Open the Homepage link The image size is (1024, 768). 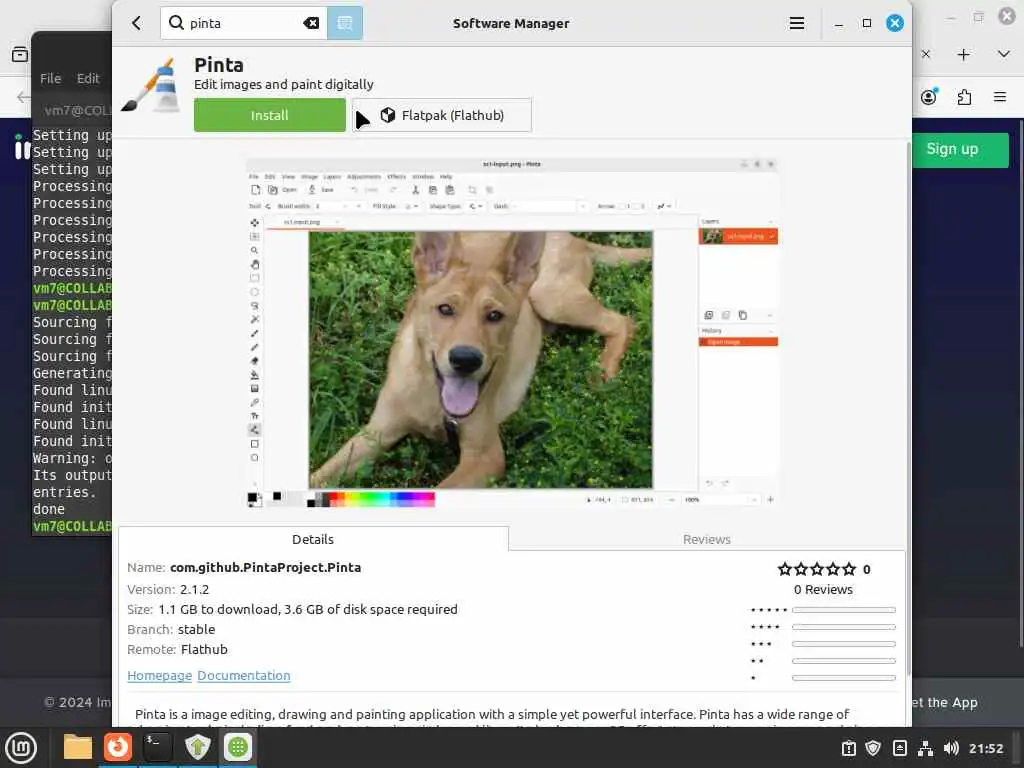tap(159, 675)
